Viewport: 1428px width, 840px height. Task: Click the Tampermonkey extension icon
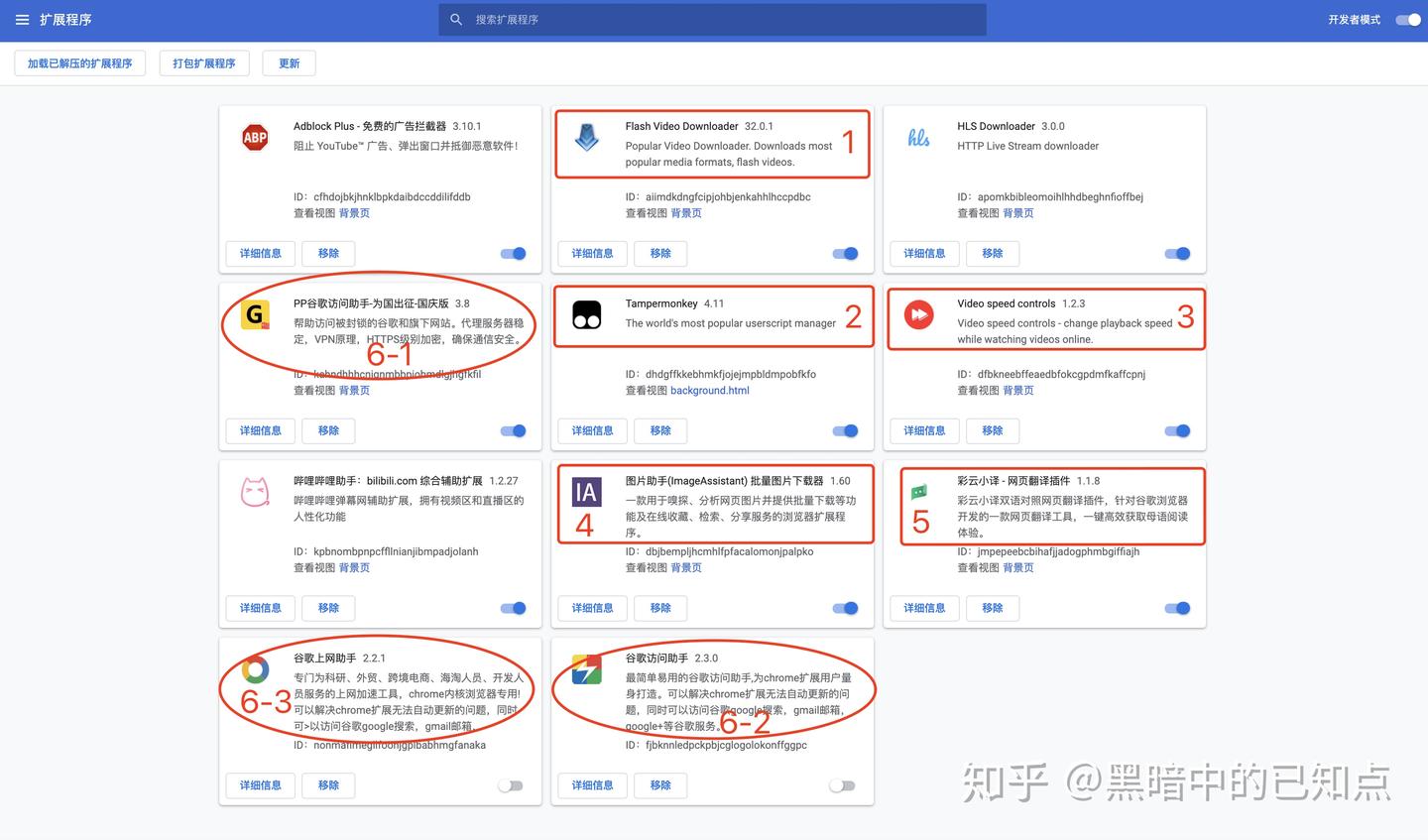(x=587, y=315)
